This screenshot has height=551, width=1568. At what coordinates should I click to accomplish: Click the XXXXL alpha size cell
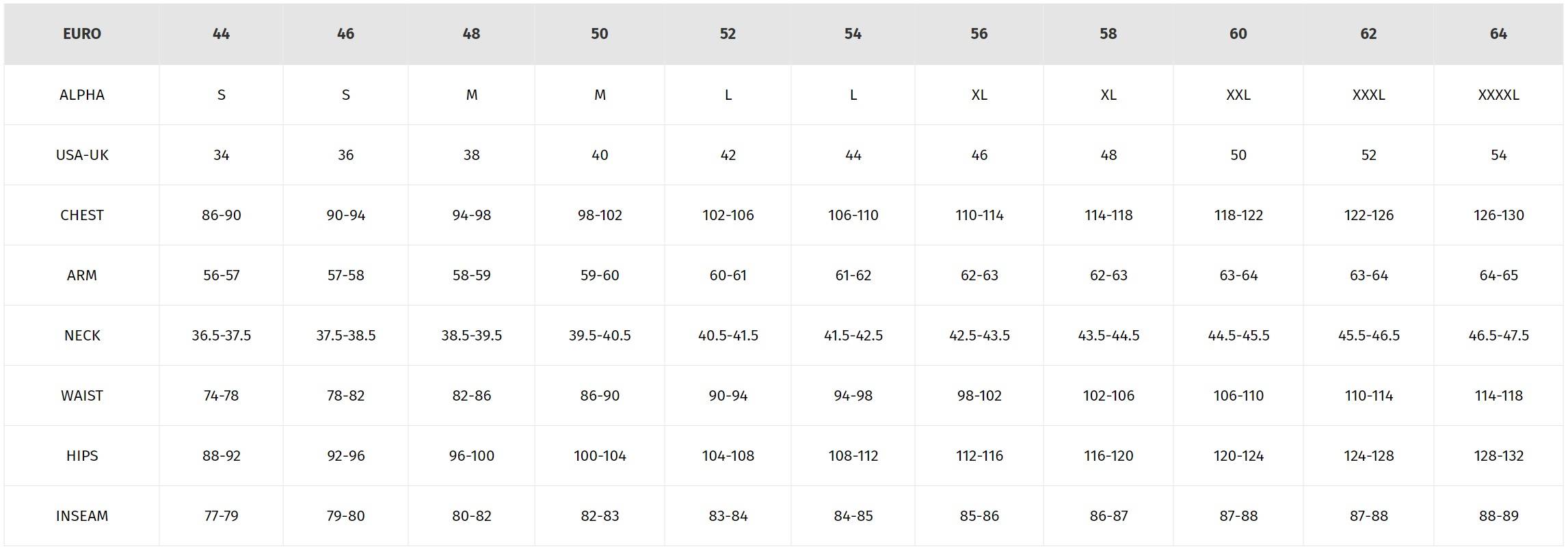pos(1498,95)
